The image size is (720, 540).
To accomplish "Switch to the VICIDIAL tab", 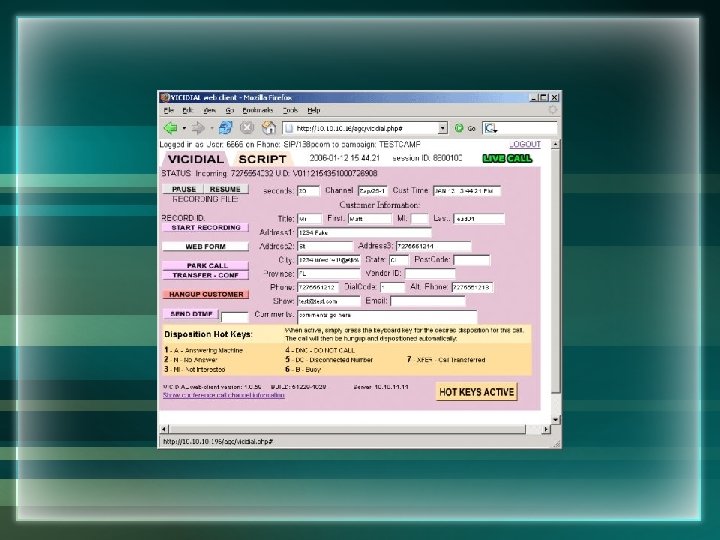I will click(x=195, y=159).
